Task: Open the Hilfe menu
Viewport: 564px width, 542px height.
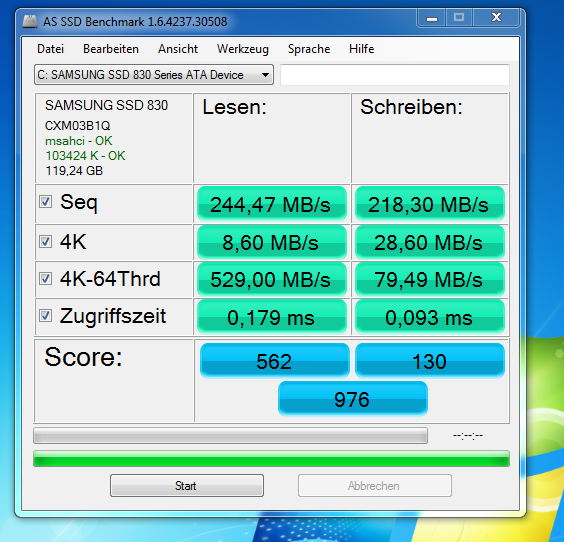Action: click(361, 49)
